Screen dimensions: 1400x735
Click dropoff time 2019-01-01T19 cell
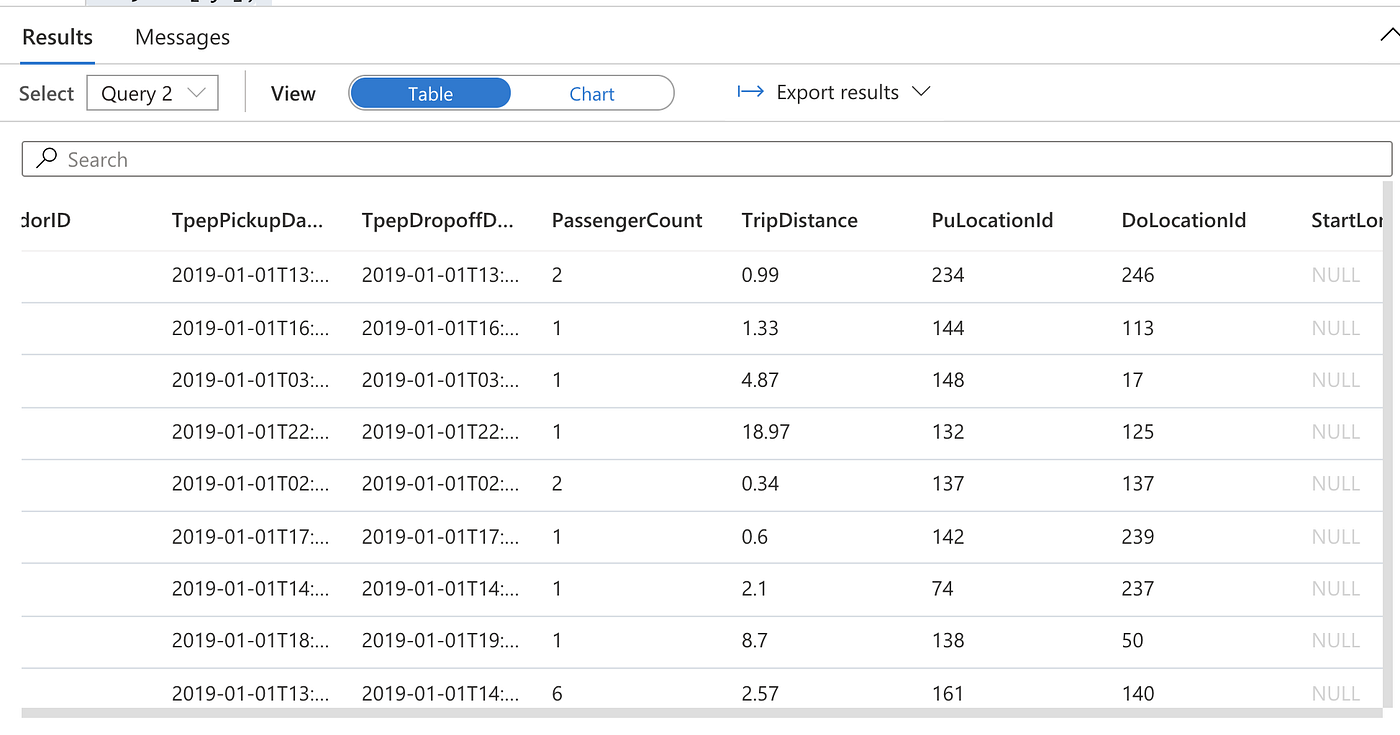coord(441,641)
